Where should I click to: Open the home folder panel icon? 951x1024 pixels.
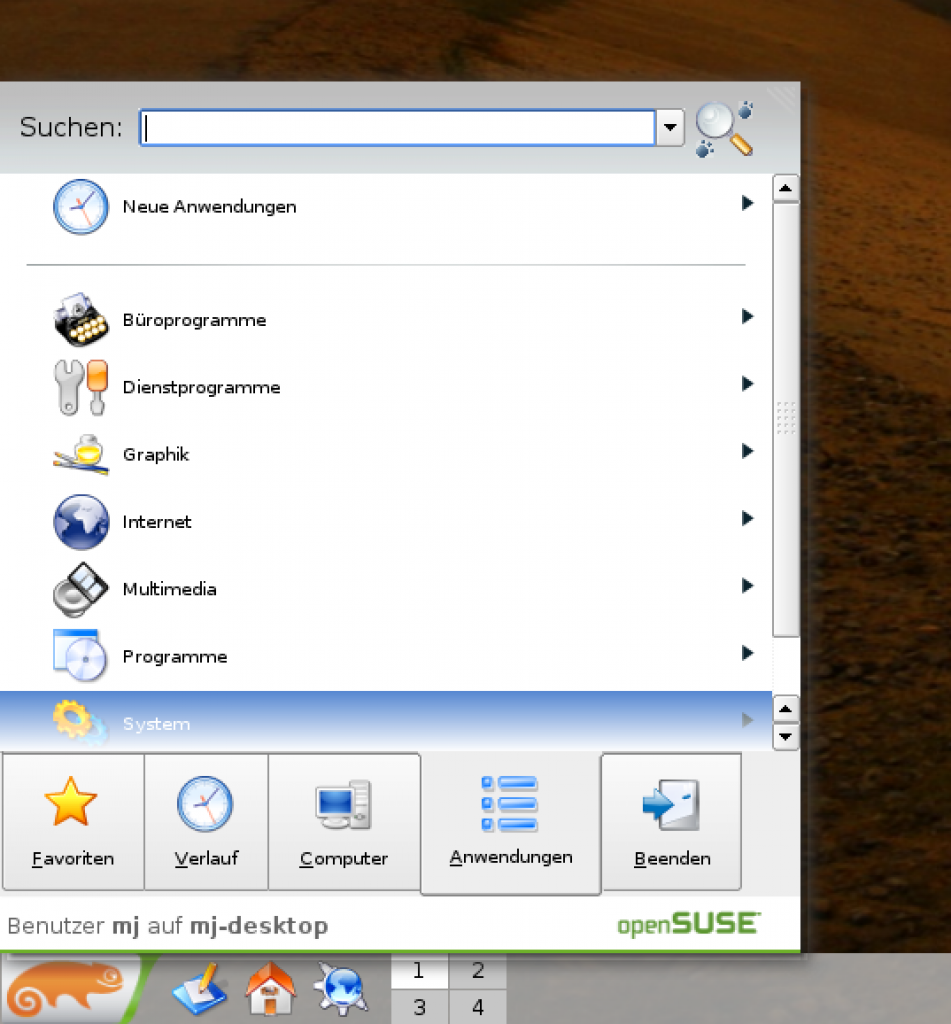point(270,989)
